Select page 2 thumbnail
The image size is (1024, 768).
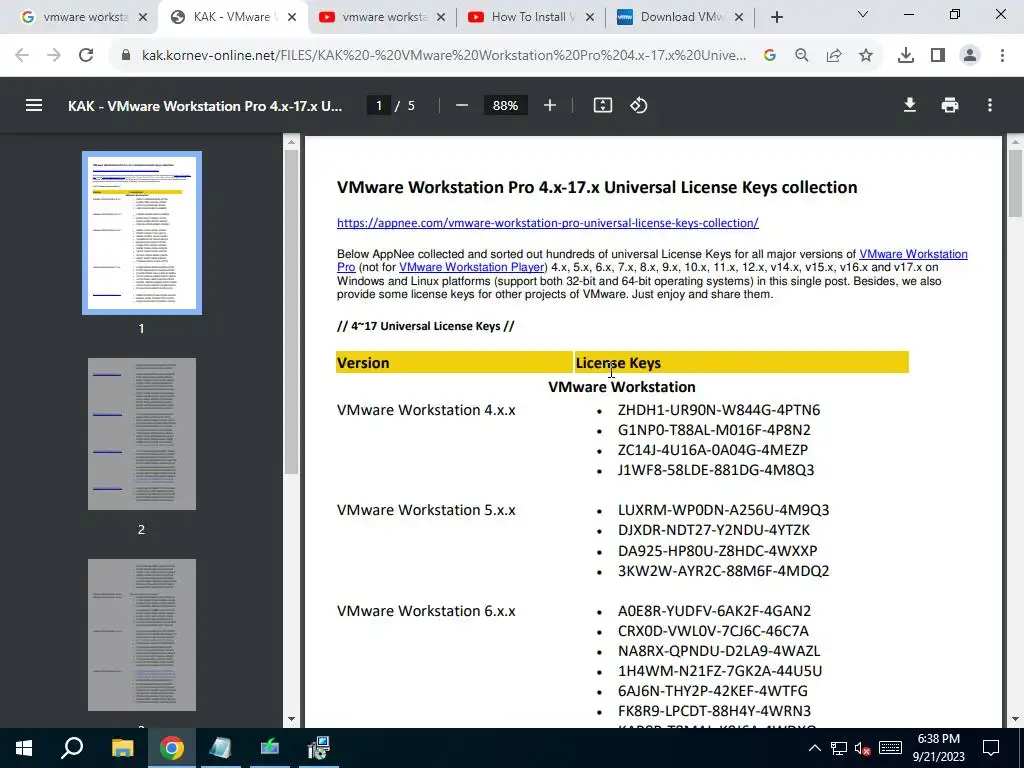coord(142,434)
